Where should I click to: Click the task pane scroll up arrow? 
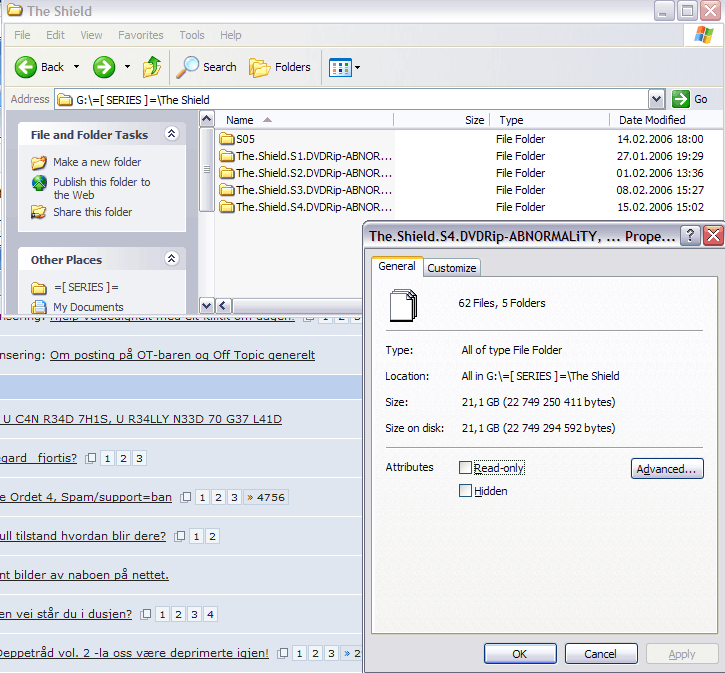click(x=207, y=119)
